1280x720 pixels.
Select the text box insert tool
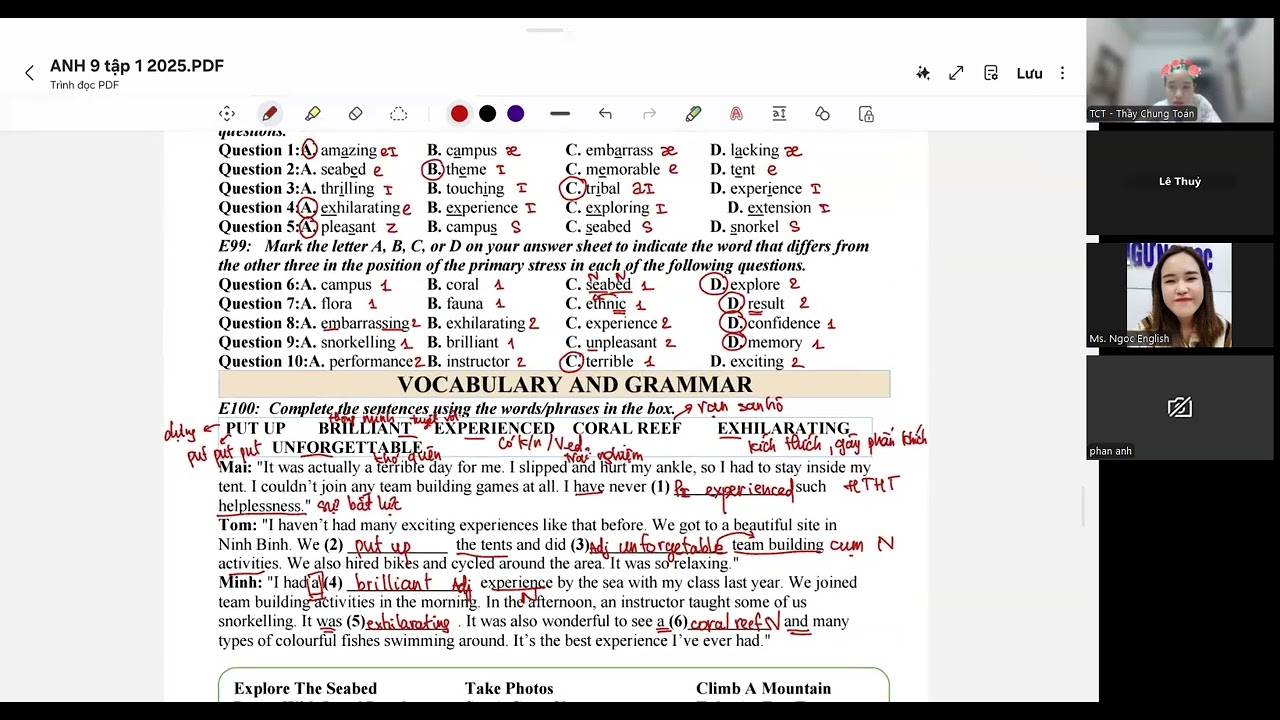click(779, 114)
